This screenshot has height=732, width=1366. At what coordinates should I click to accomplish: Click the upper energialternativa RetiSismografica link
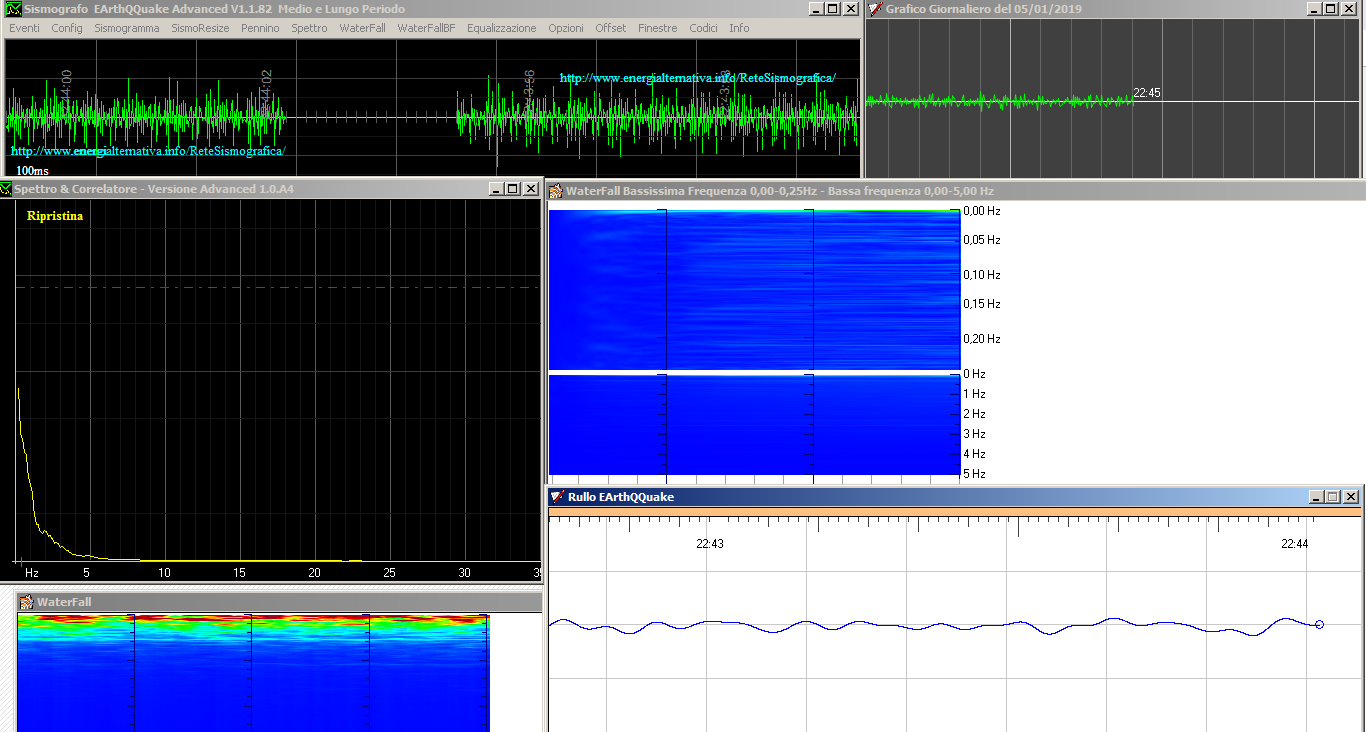[x=697, y=78]
